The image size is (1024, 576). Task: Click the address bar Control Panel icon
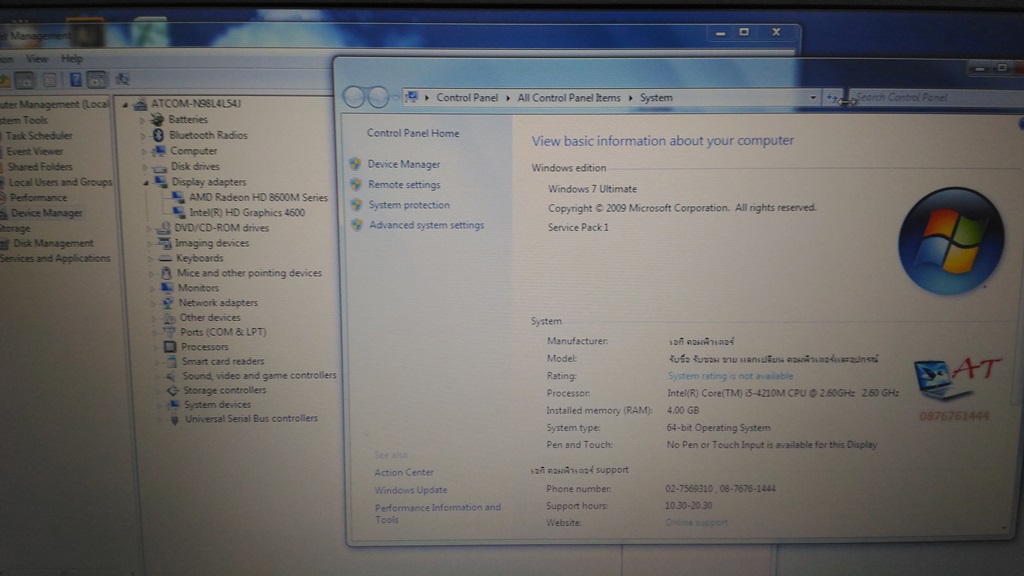pyautogui.click(x=411, y=98)
